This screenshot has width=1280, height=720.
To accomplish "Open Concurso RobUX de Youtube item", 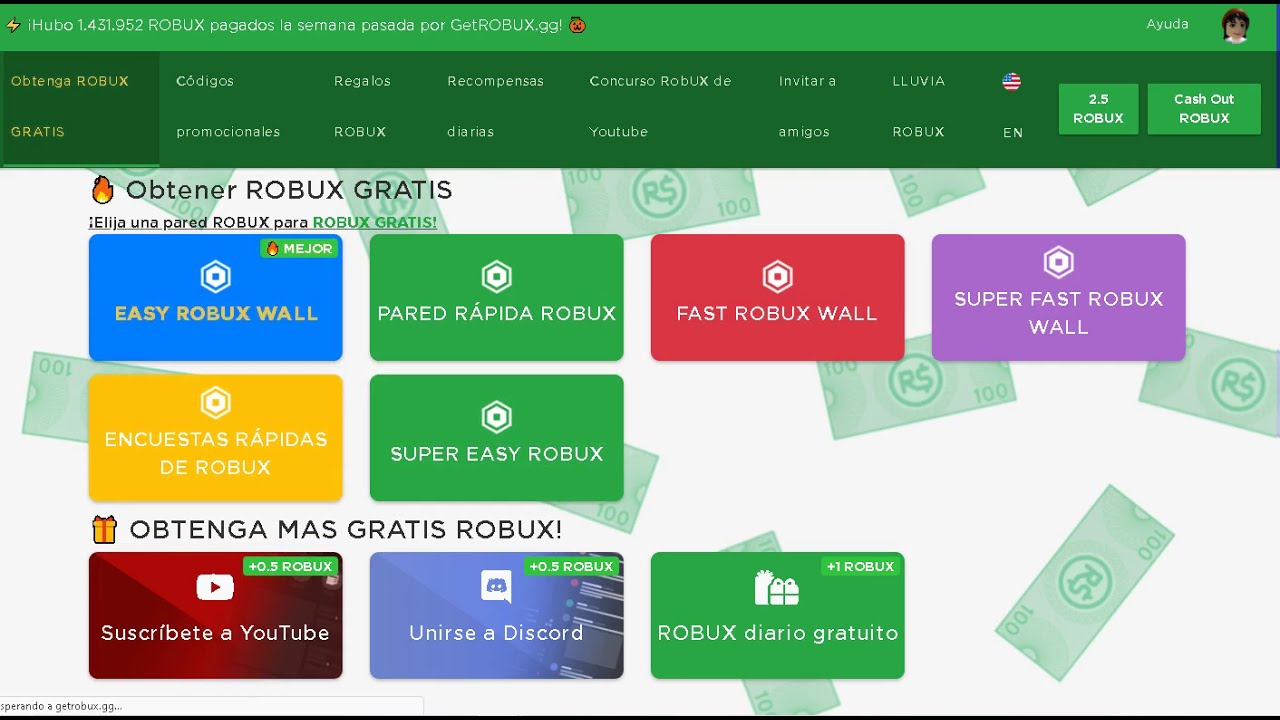I will [x=660, y=106].
